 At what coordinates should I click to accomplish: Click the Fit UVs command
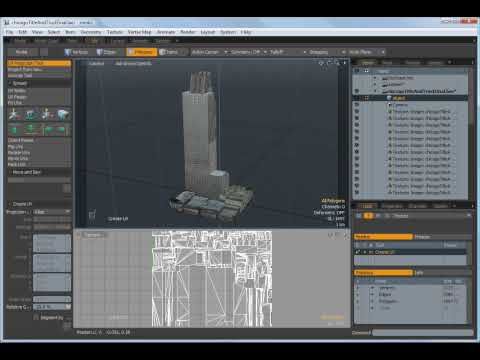(x=39, y=103)
